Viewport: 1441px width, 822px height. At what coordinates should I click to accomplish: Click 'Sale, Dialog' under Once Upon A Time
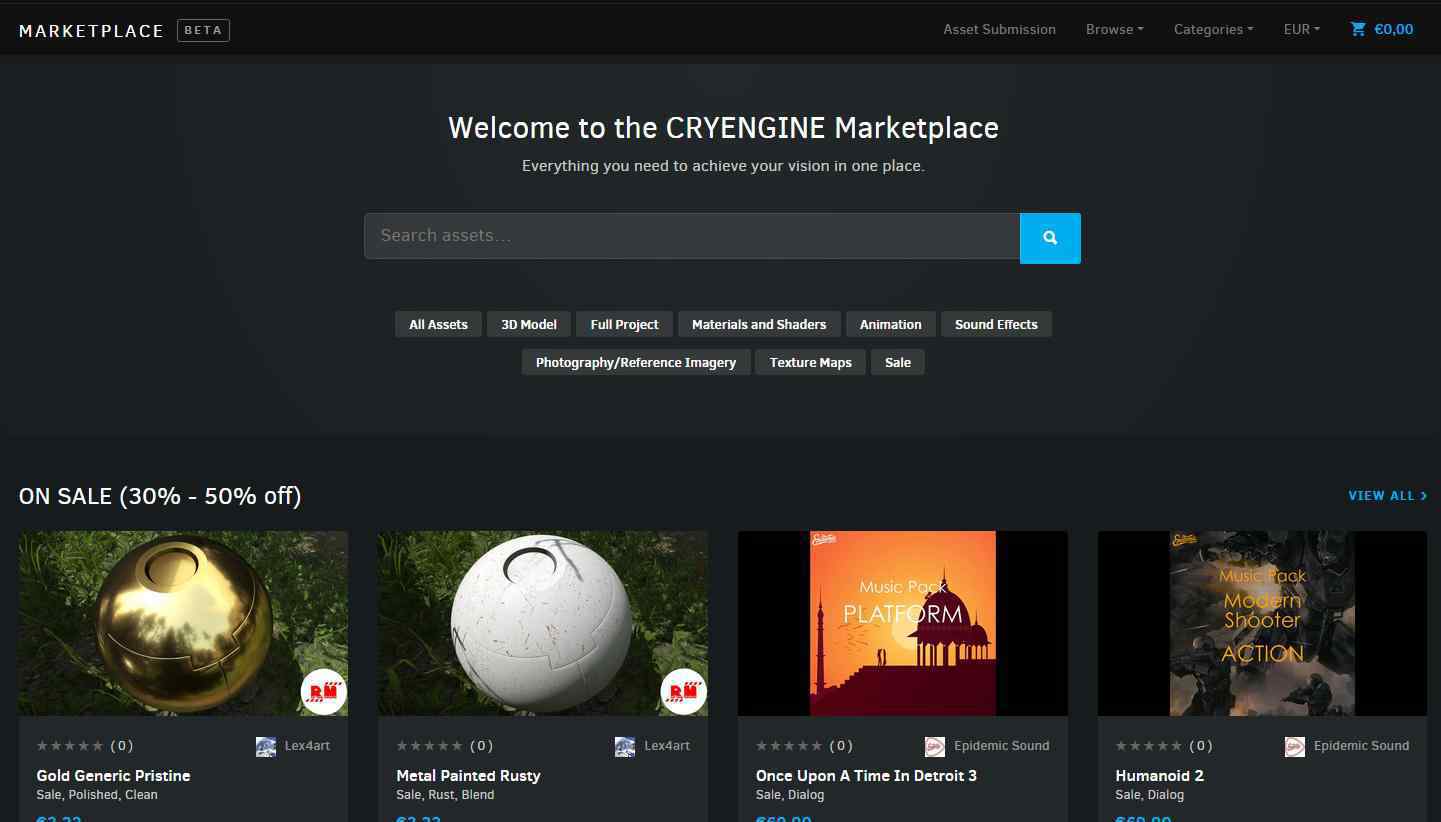click(790, 795)
